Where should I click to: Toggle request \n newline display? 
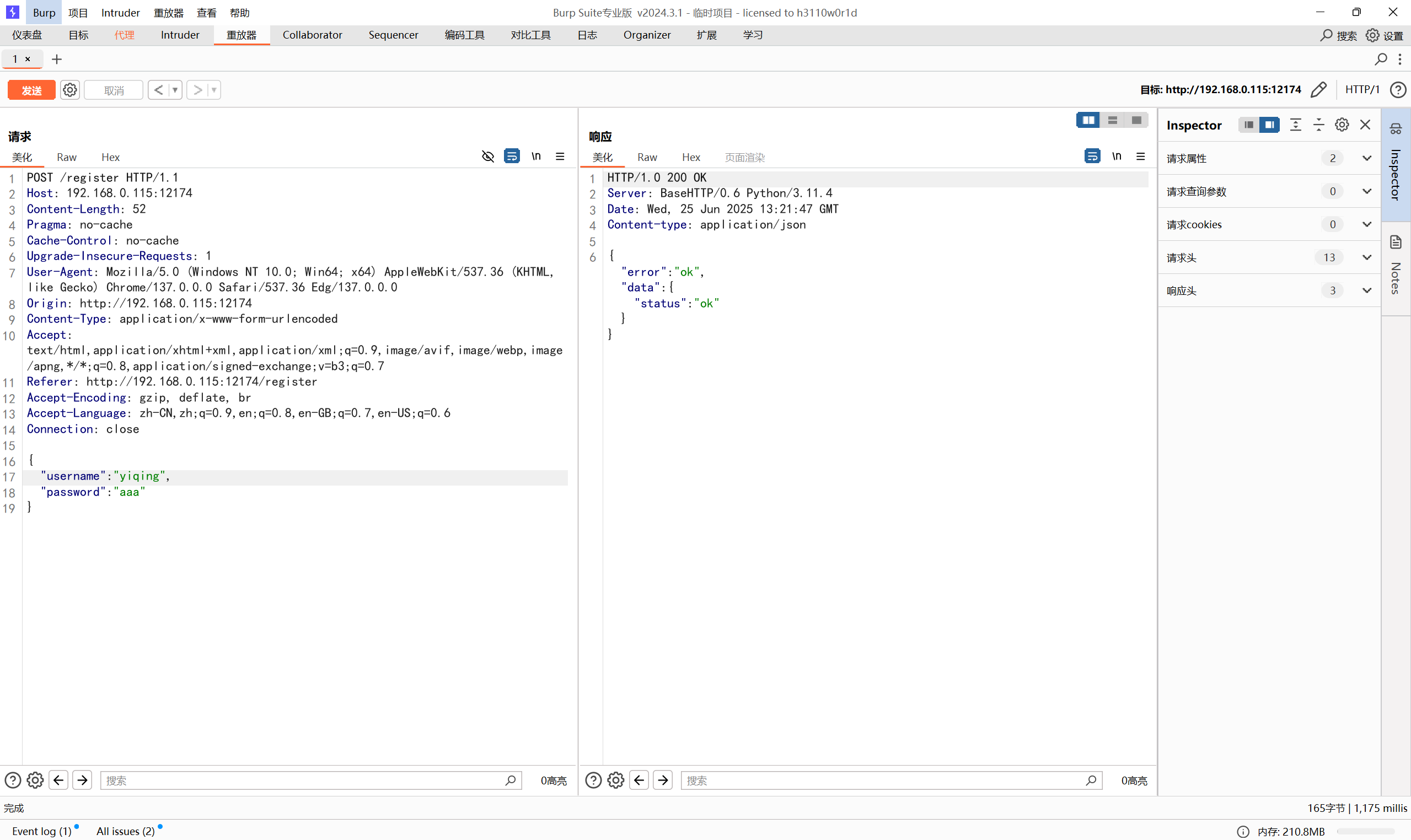(536, 156)
